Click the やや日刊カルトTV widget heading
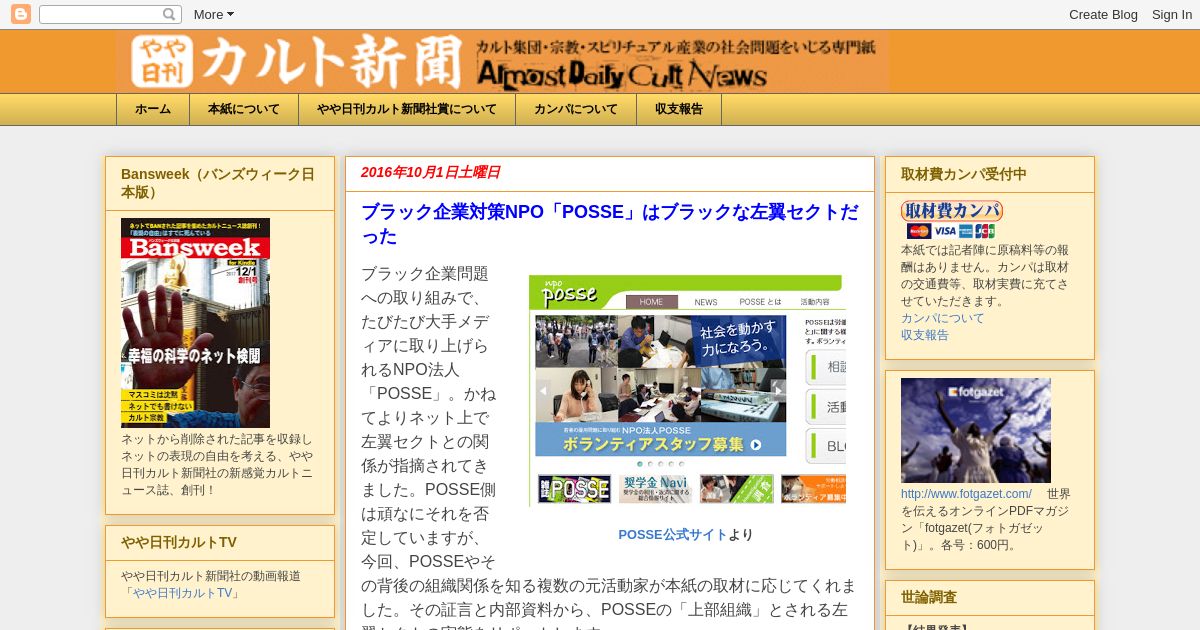This screenshot has height=630, width=1200. (179, 542)
